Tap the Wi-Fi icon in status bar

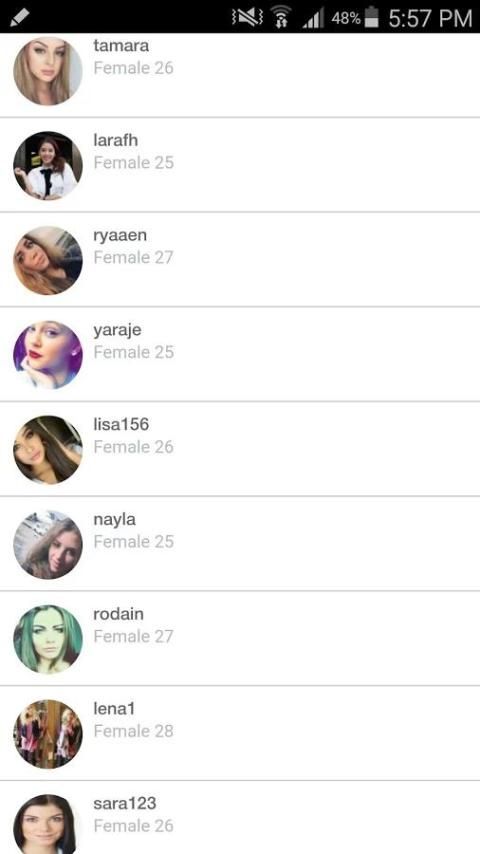coord(282,18)
